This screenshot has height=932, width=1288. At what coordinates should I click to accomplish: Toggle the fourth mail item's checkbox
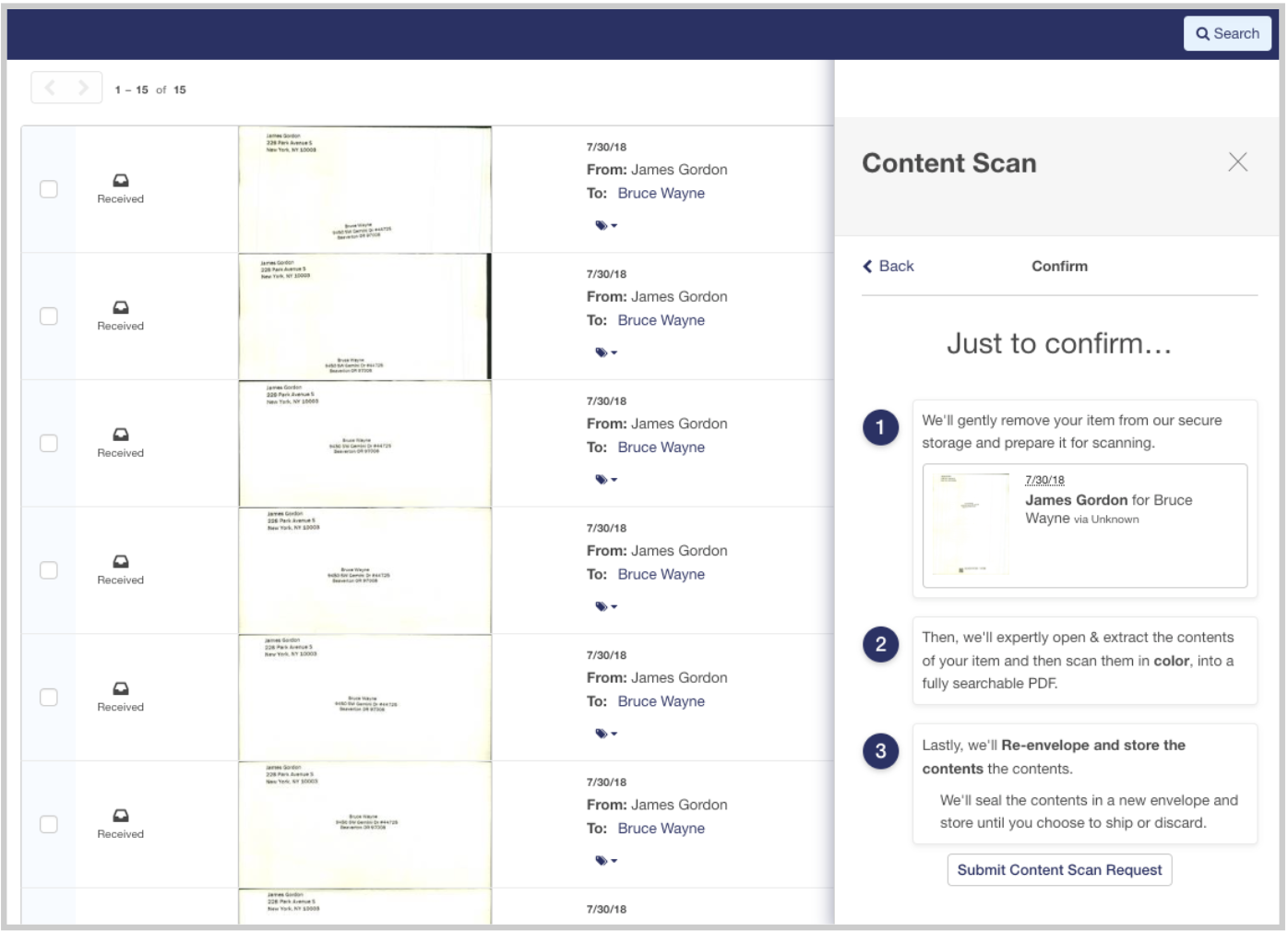pos(49,570)
